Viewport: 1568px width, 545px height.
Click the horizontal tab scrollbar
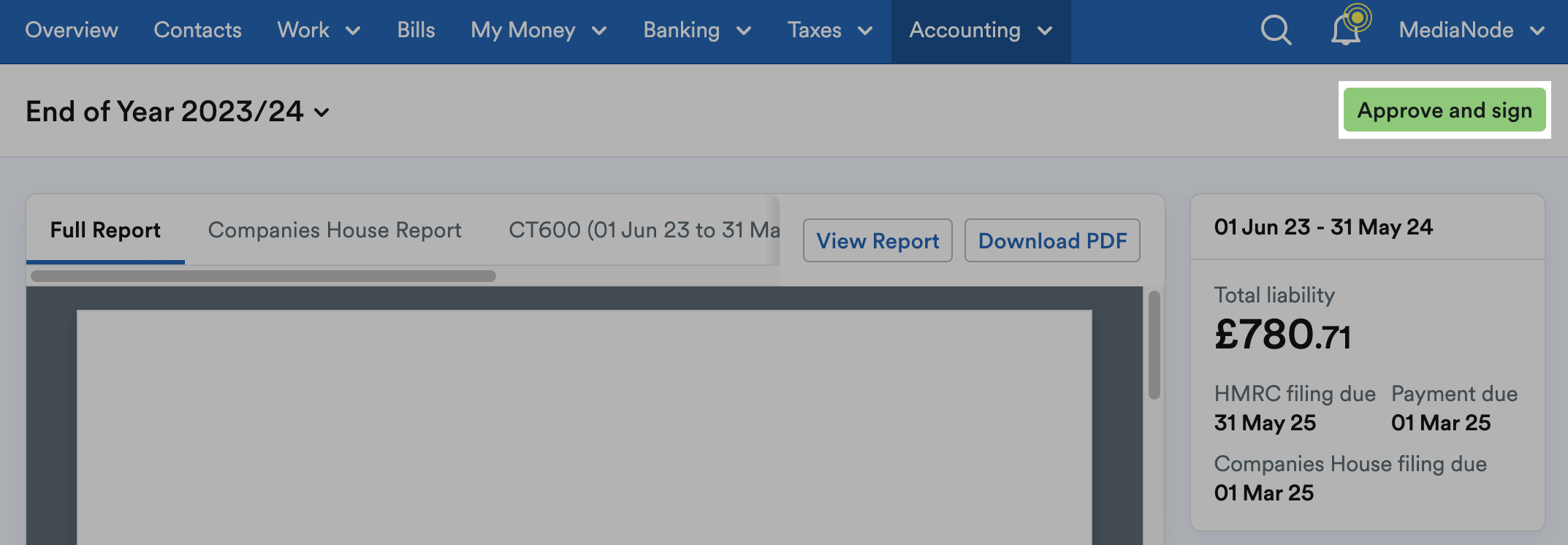coord(263,276)
